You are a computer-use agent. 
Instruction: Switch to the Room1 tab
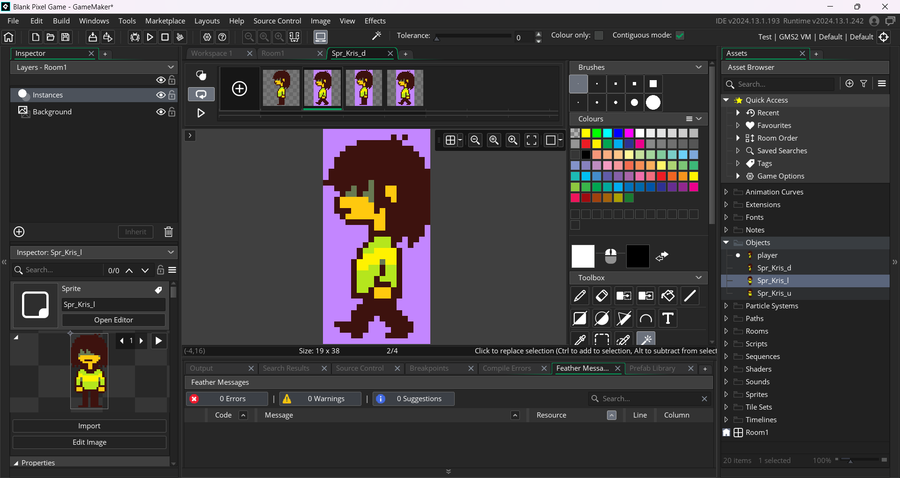coord(273,53)
